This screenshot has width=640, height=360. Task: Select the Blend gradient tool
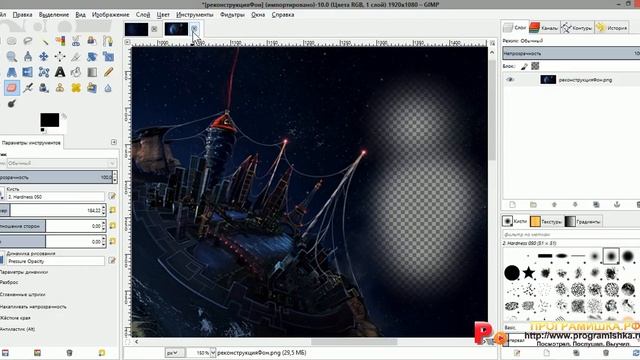(92, 72)
